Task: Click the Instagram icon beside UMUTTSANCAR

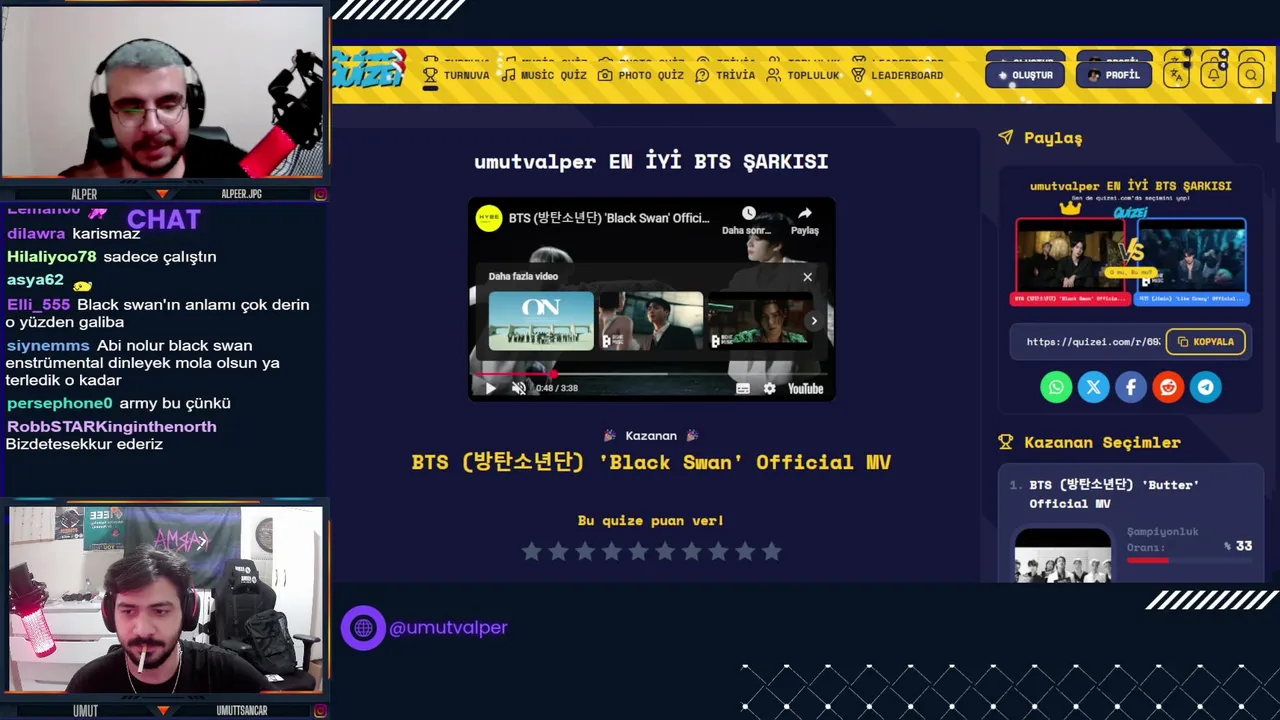Action: tap(320, 711)
